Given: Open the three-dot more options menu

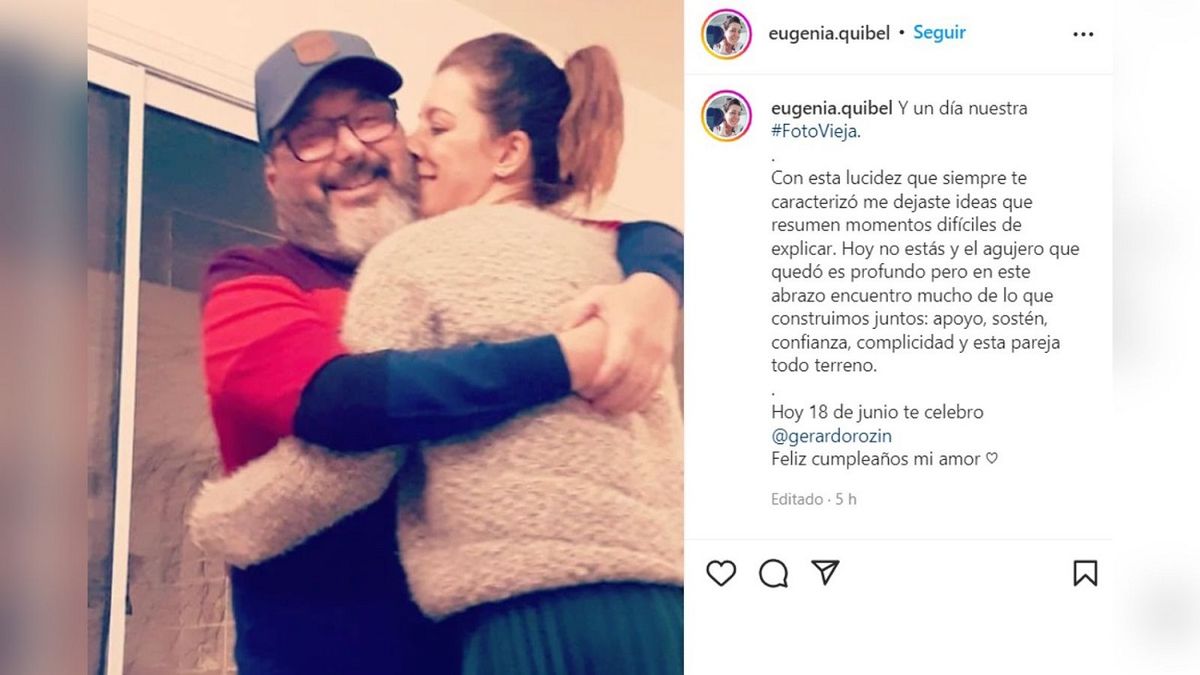Looking at the screenshot, I should (x=1083, y=34).
